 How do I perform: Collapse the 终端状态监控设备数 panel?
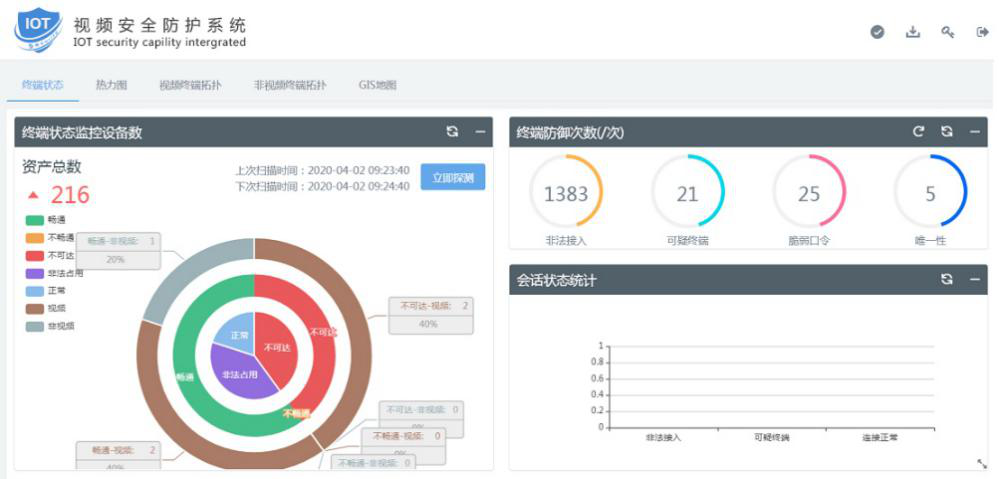pyautogui.click(x=480, y=132)
